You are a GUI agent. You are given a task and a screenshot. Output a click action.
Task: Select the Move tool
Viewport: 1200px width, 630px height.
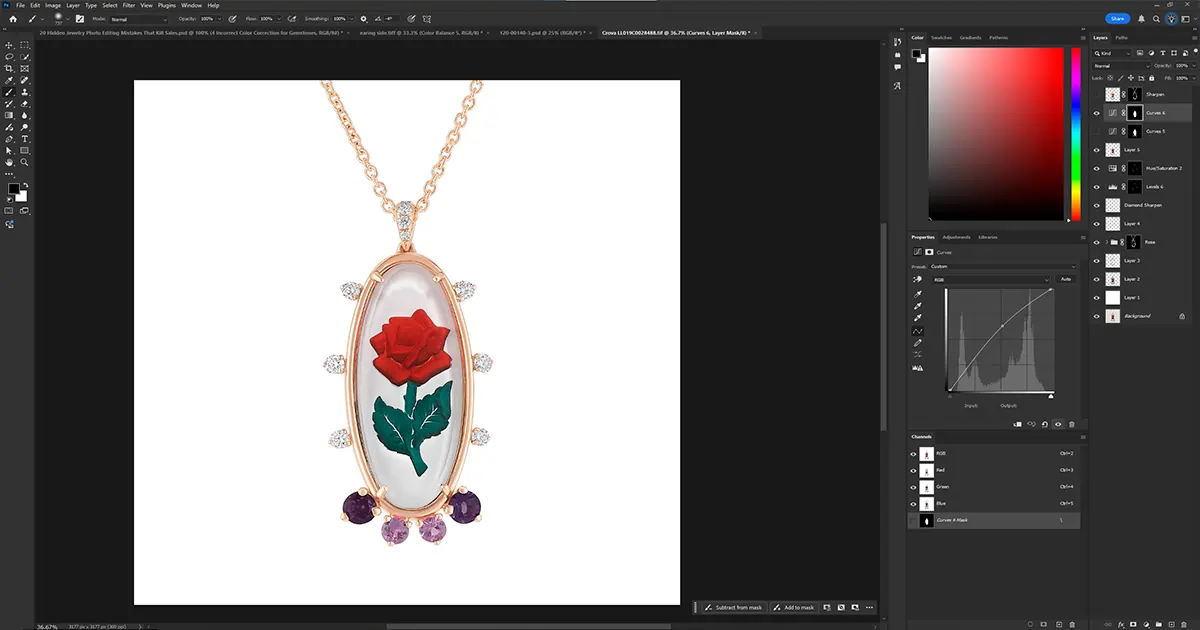pyautogui.click(x=8, y=44)
